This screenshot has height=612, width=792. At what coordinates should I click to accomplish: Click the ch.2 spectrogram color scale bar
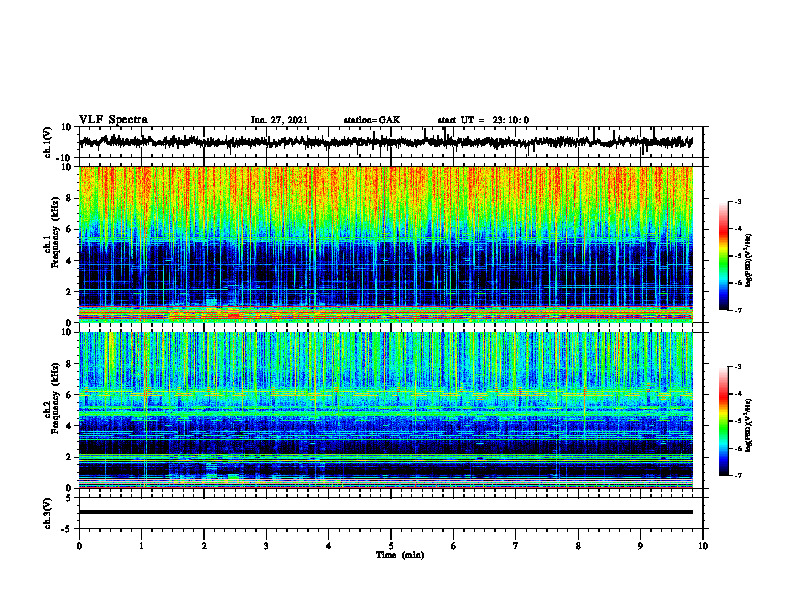724,421
